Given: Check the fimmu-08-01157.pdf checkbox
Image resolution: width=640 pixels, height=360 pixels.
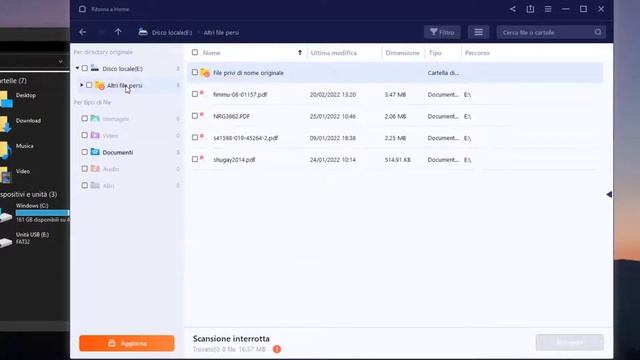Looking at the screenshot, I should pyautogui.click(x=195, y=94).
